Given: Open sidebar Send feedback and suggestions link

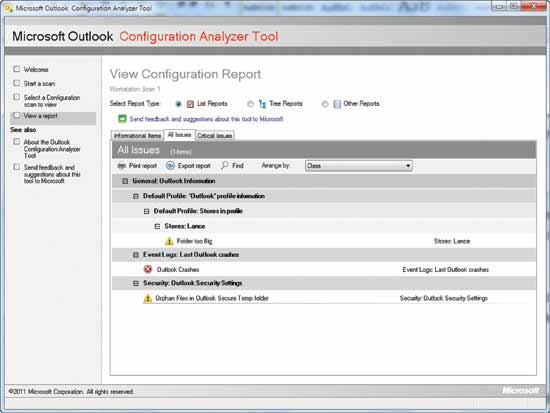Looking at the screenshot, I should 52,174.
